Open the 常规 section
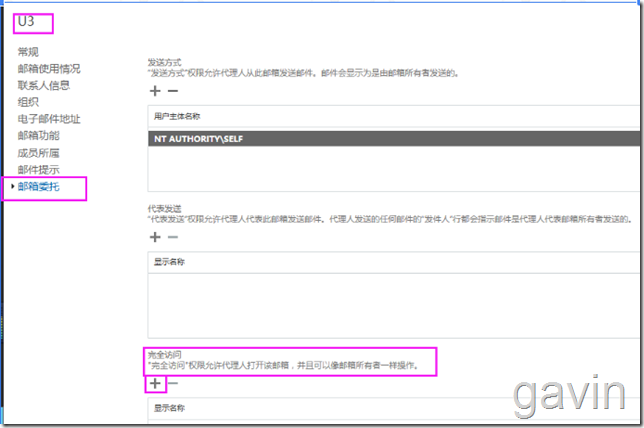The width and height of the screenshot is (644, 428). [28, 52]
